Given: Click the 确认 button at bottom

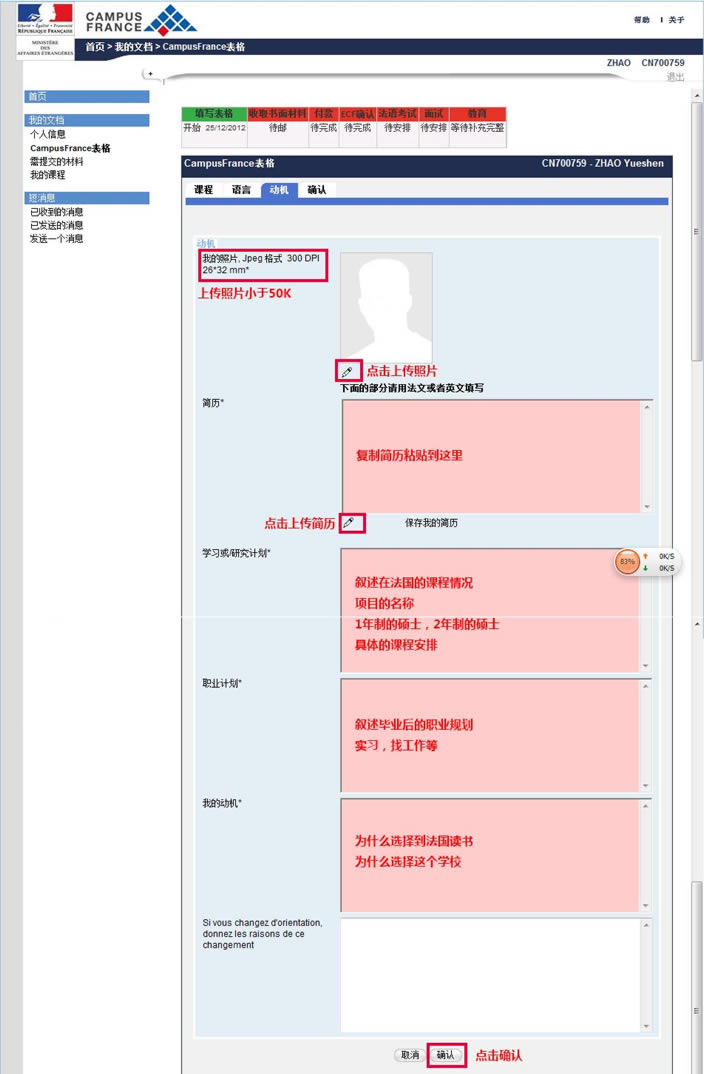Looking at the screenshot, I should pos(446,1055).
